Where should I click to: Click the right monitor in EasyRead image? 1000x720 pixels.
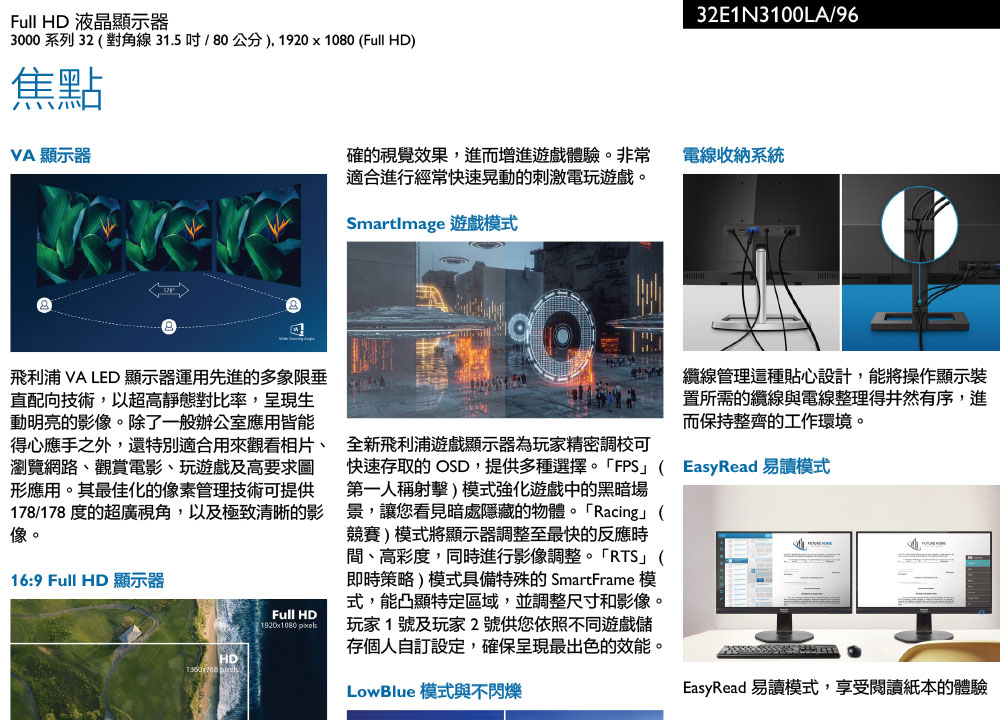[923, 585]
